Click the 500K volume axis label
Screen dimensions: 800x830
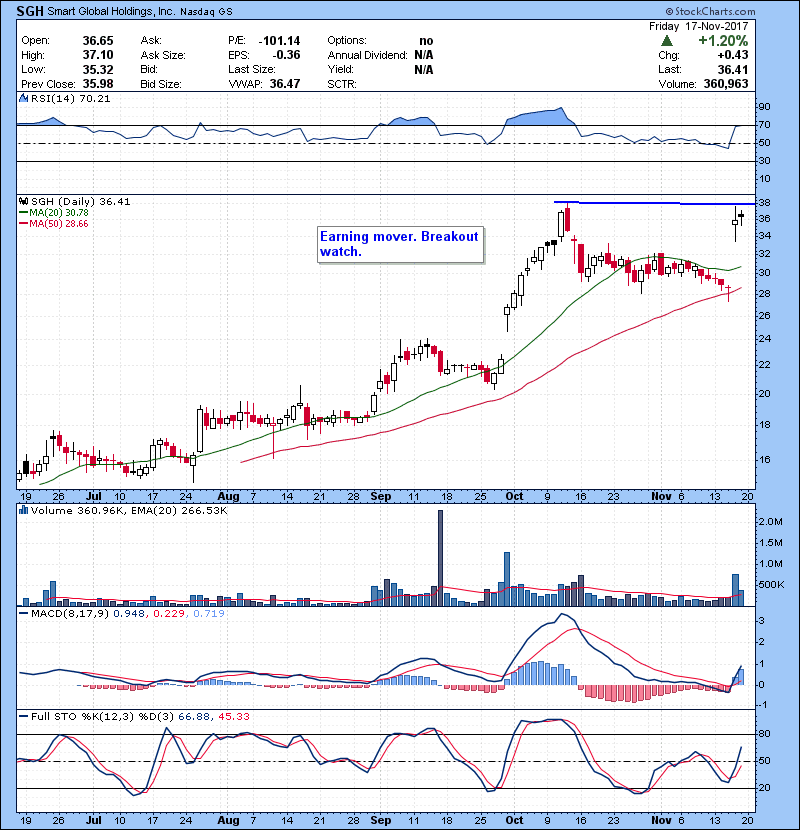click(771, 584)
